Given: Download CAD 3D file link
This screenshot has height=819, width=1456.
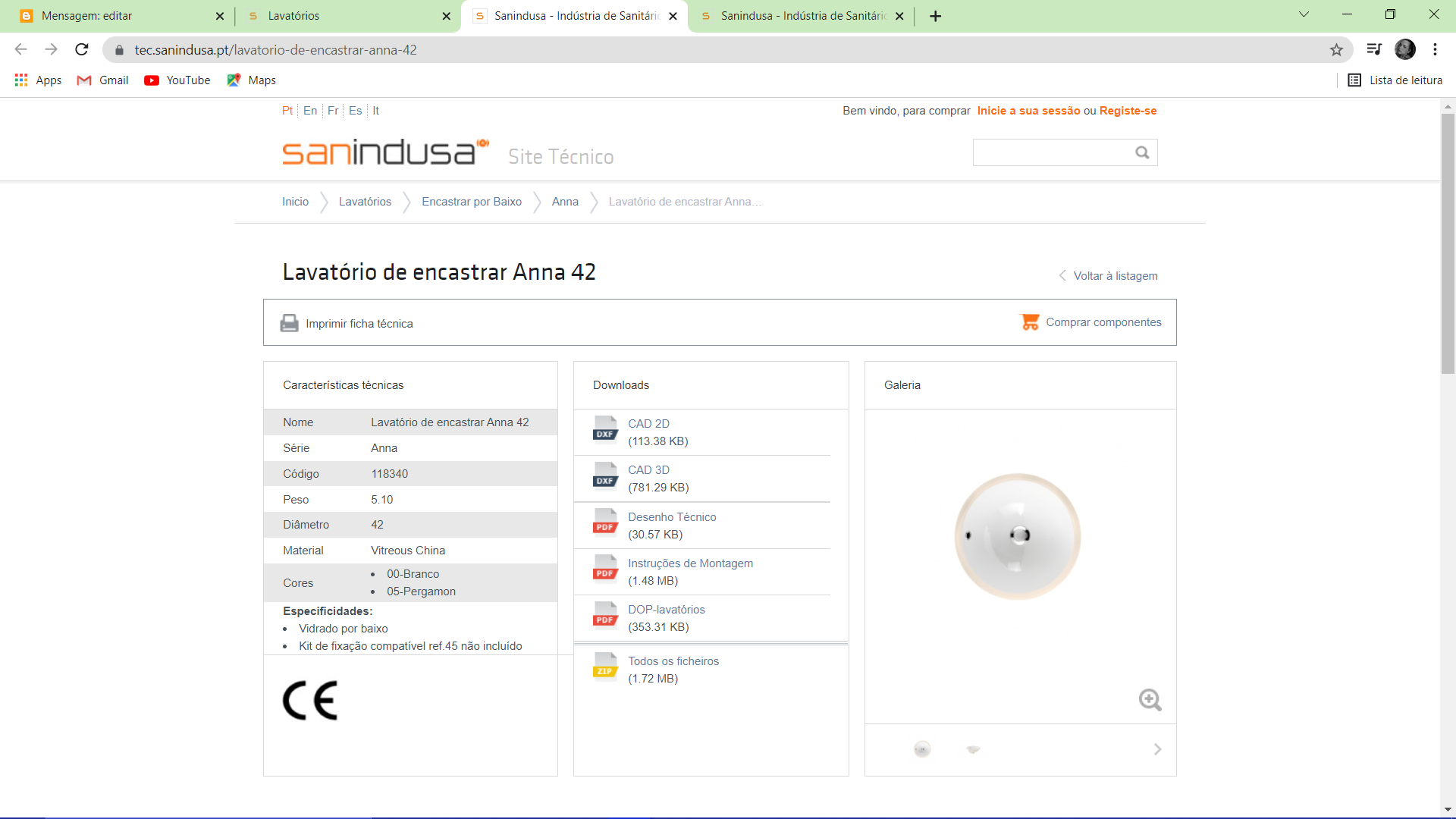Looking at the screenshot, I should (648, 470).
